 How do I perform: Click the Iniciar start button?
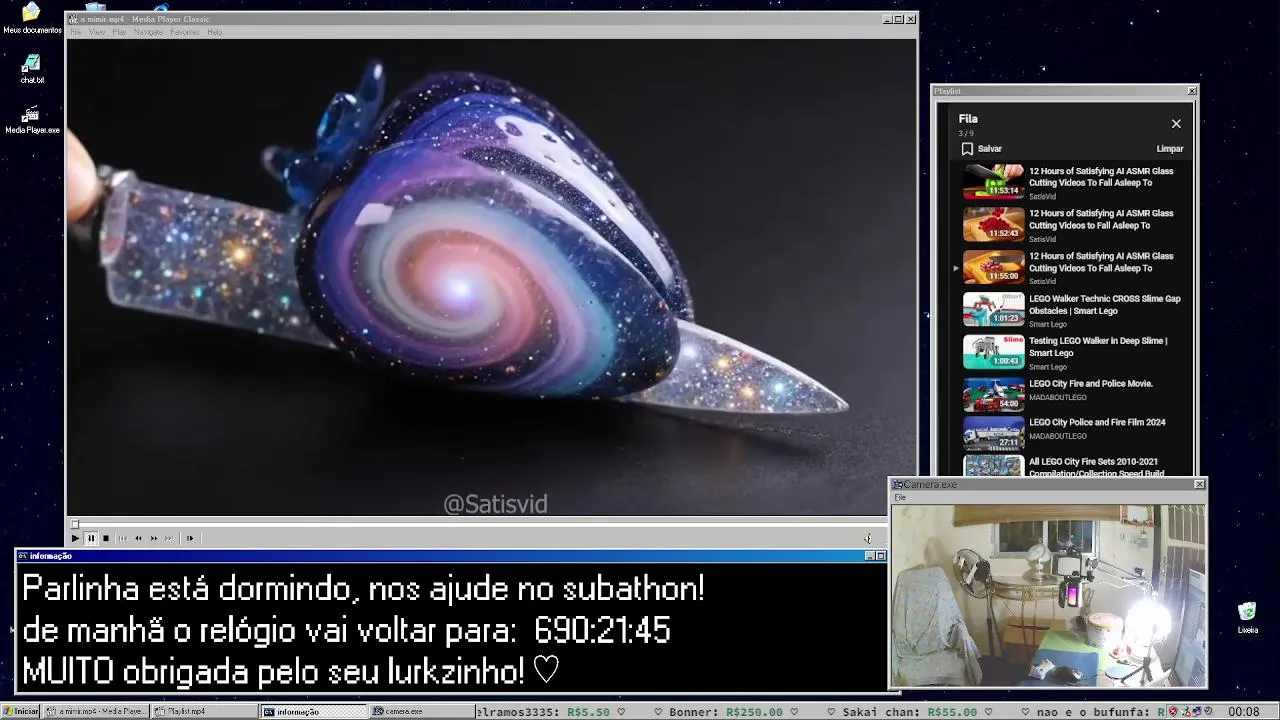point(20,711)
